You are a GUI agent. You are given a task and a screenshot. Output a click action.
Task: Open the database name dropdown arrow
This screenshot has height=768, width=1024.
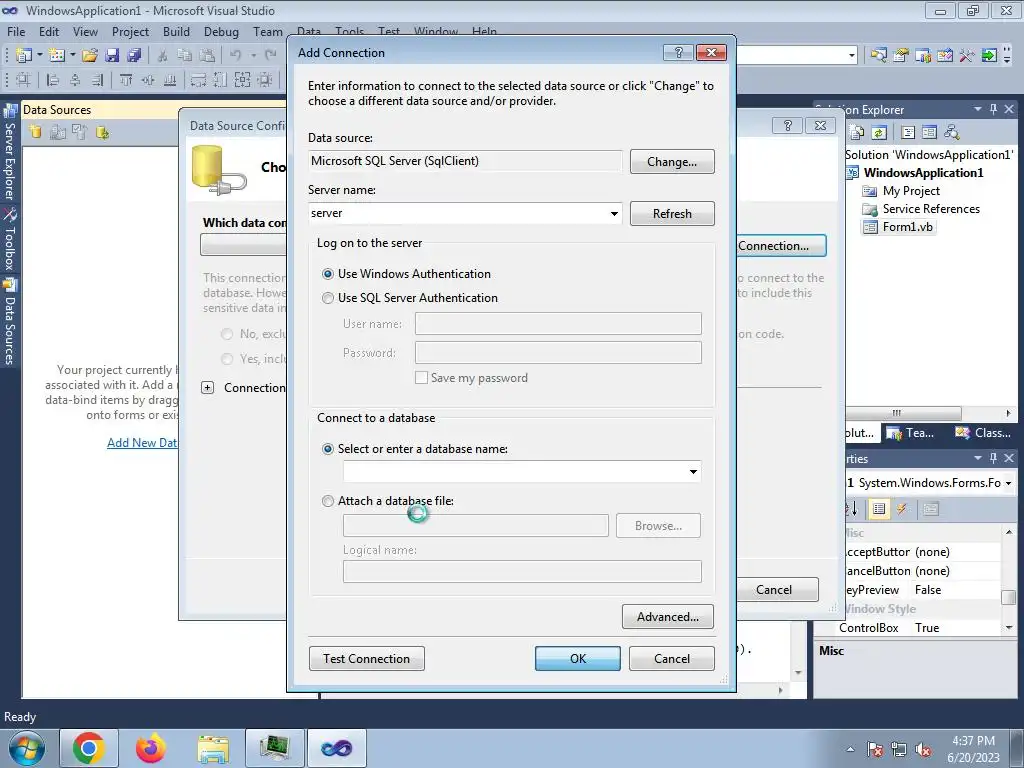693,472
